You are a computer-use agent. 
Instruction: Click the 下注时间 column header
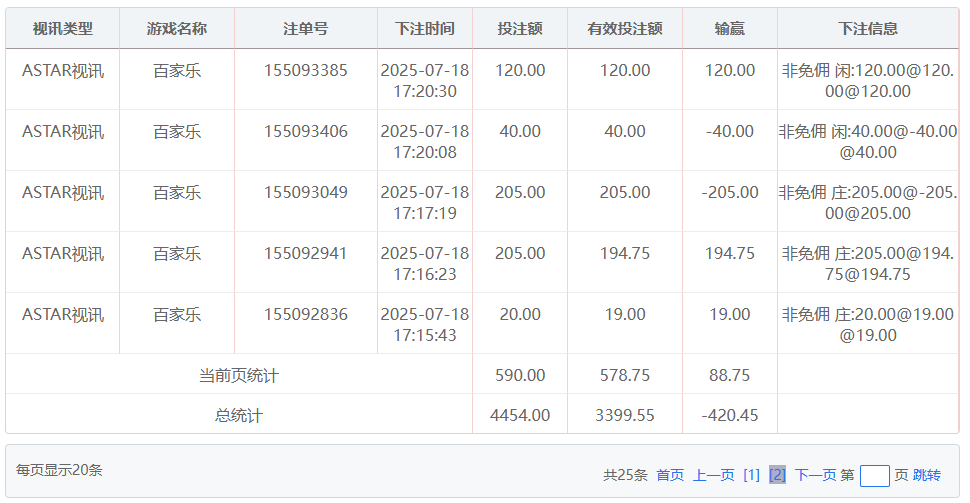[424, 29]
